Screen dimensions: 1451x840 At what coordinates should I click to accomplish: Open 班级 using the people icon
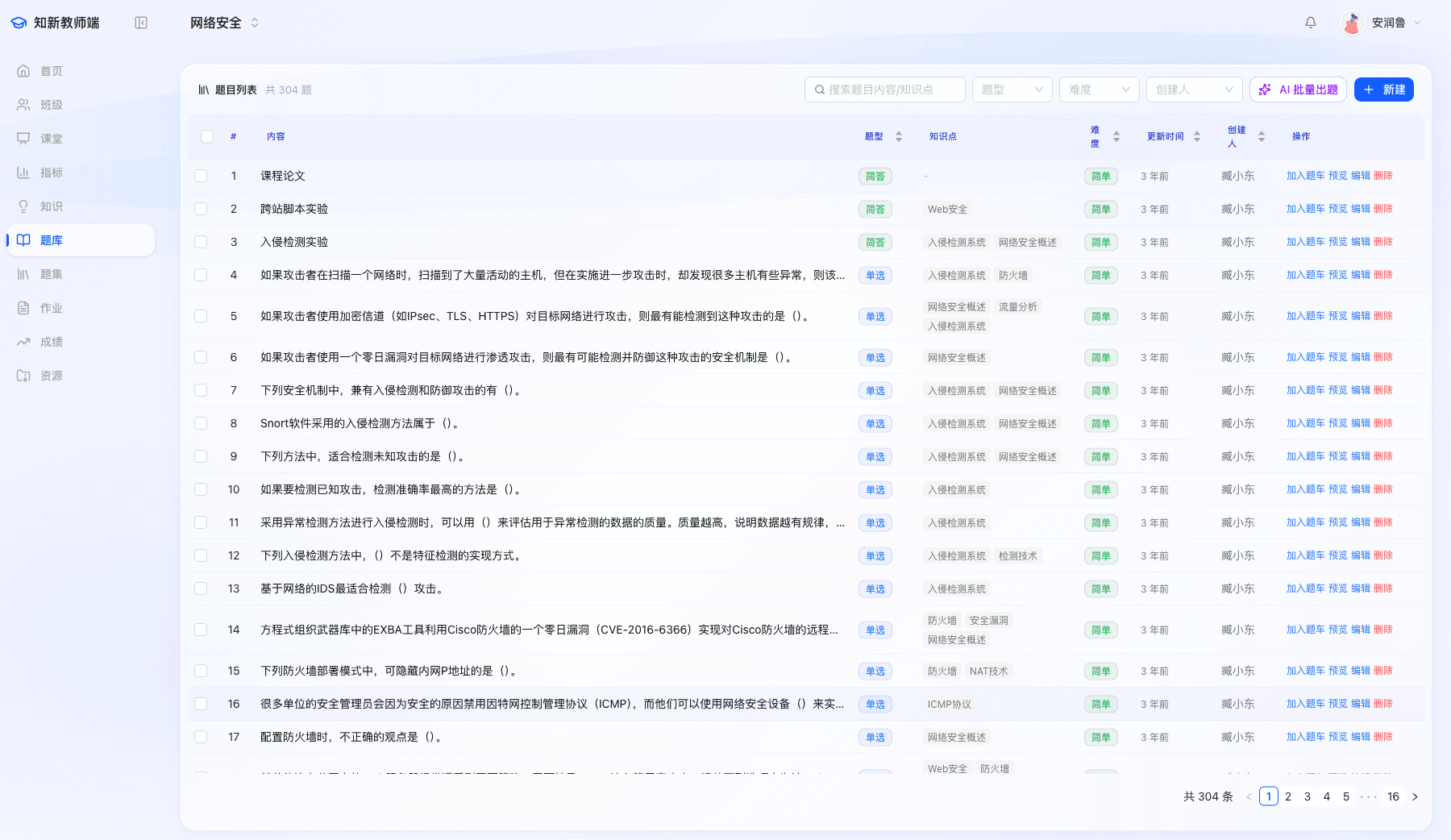coord(23,105)
